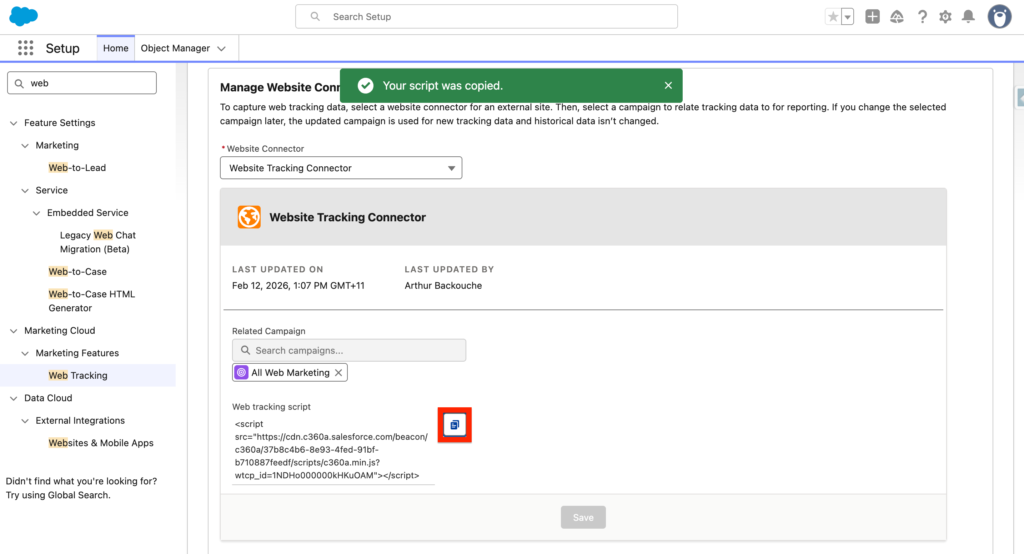Open the Setup gear icon
The image size is (1024, 554).
click(x=945, y=17)
